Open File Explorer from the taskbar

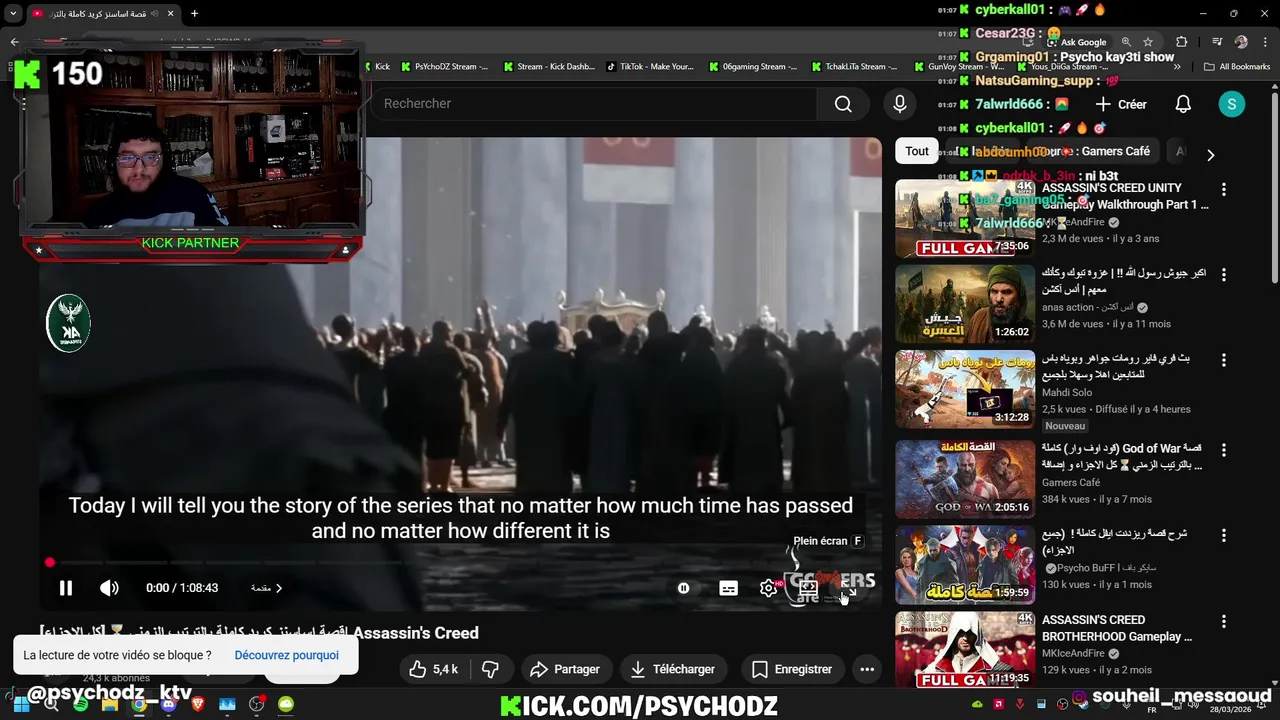[110, 705]
